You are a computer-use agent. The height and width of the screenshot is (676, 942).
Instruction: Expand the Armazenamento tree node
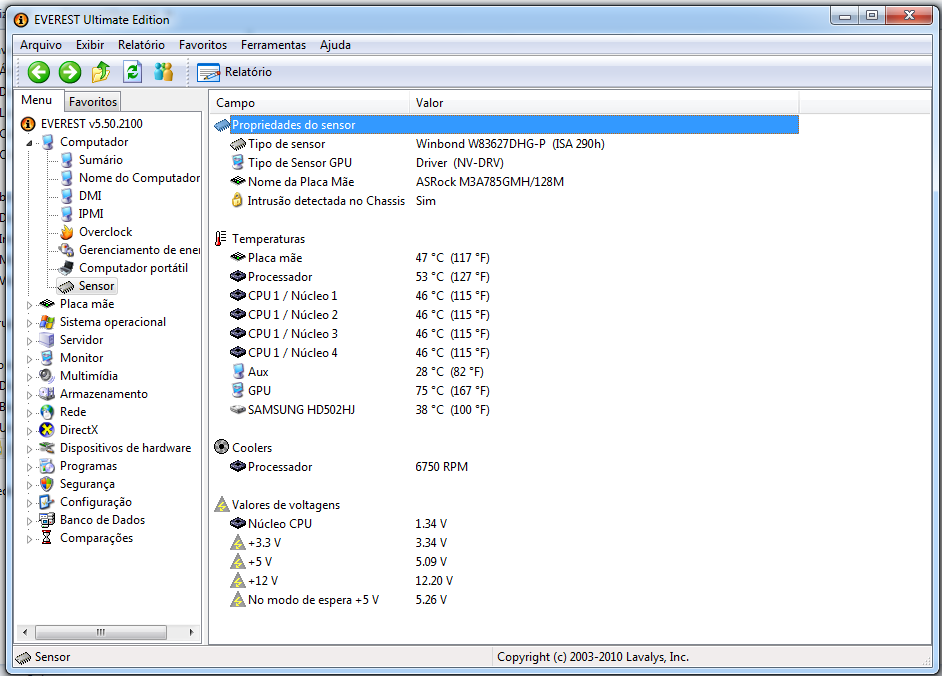[29, 395]
